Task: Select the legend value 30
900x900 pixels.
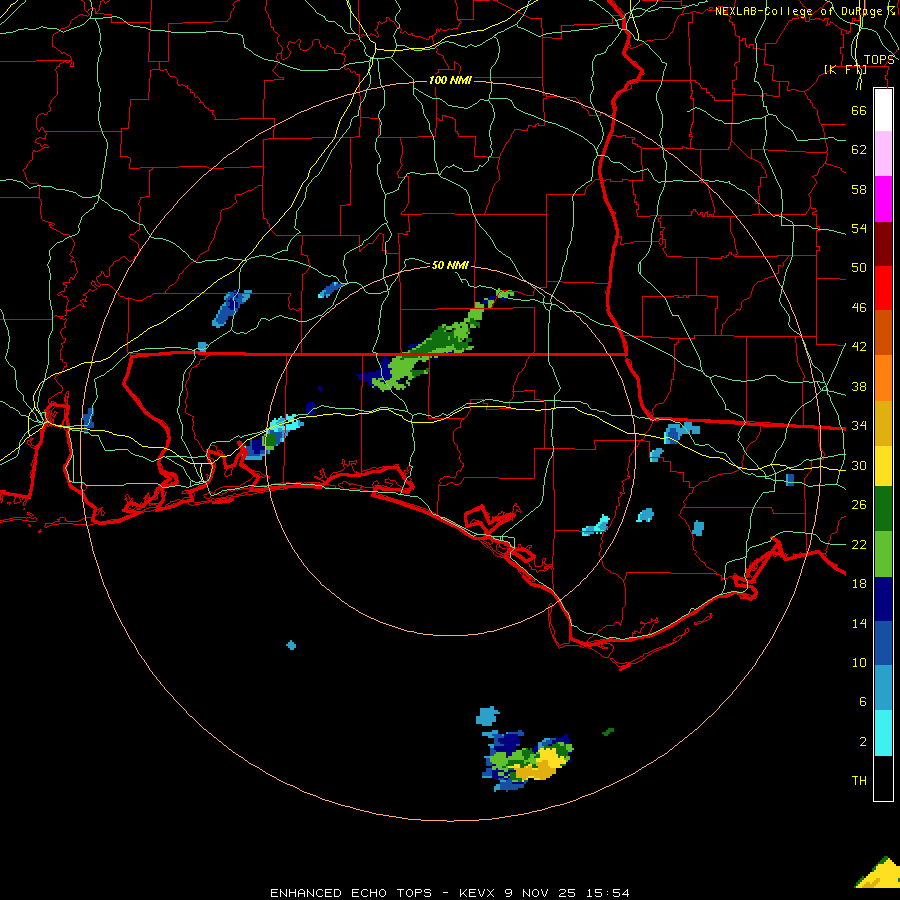Action: click(859, 465)
